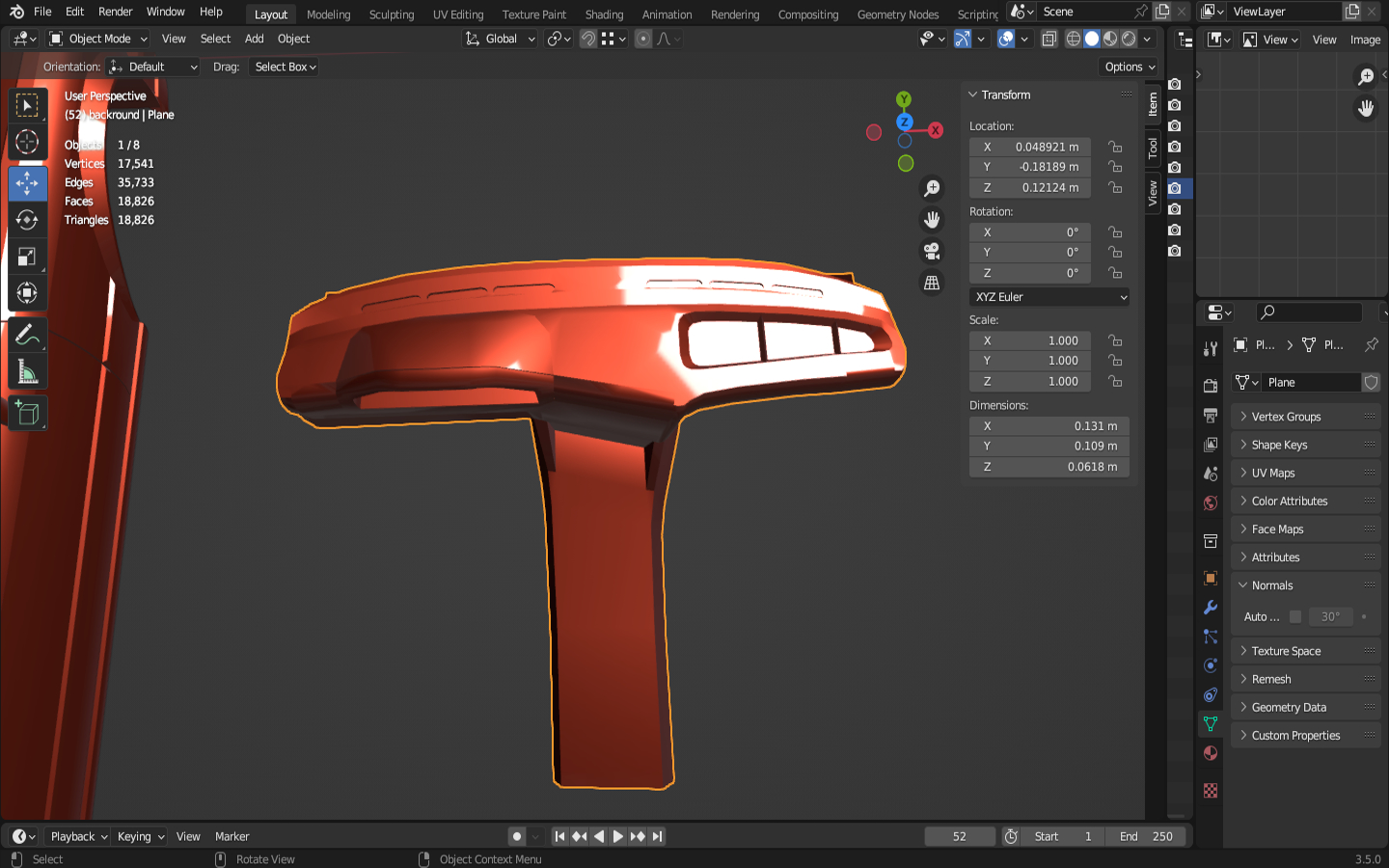Open the Keying popover in timeline
Image resolution: width=1389 pixels, height=868 pixels.
coord(141,836)
